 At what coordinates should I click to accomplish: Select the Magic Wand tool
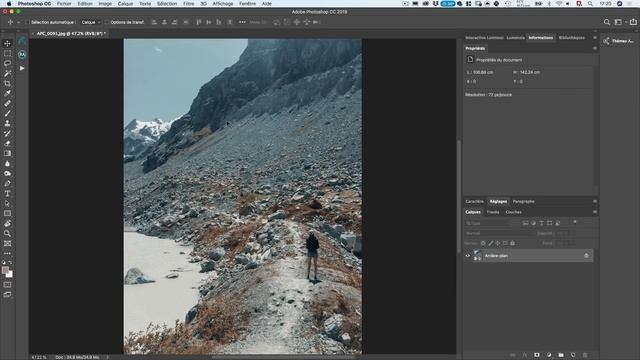point(7,73)
